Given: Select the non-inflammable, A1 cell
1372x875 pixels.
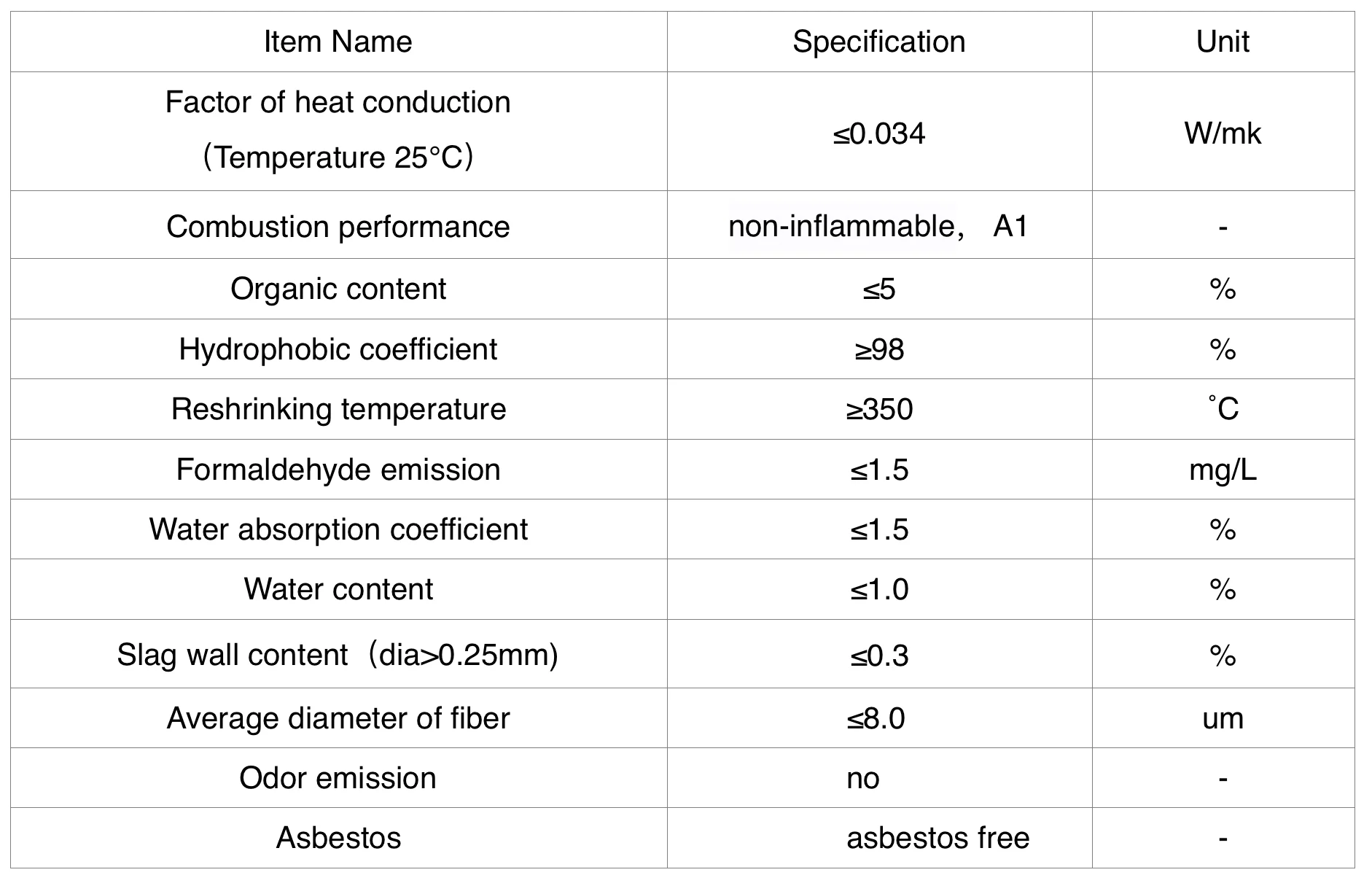Looking at the screenshot, I should point(878,227).
